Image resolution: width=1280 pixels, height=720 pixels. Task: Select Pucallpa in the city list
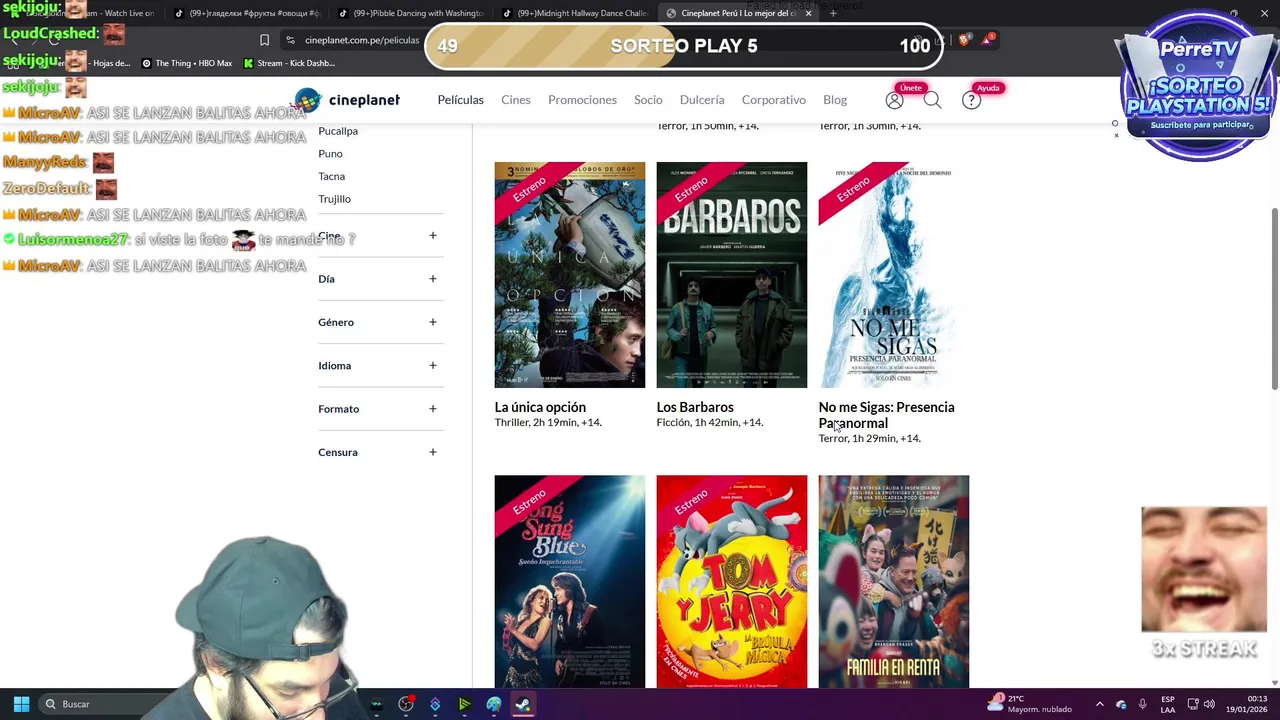338,131
